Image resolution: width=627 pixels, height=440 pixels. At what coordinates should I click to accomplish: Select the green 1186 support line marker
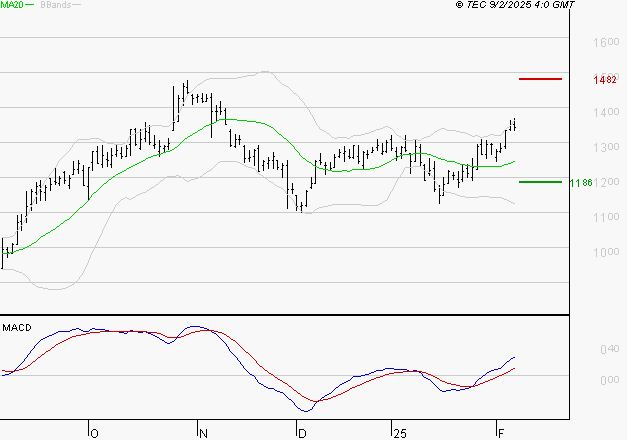[x=541, y=182]
